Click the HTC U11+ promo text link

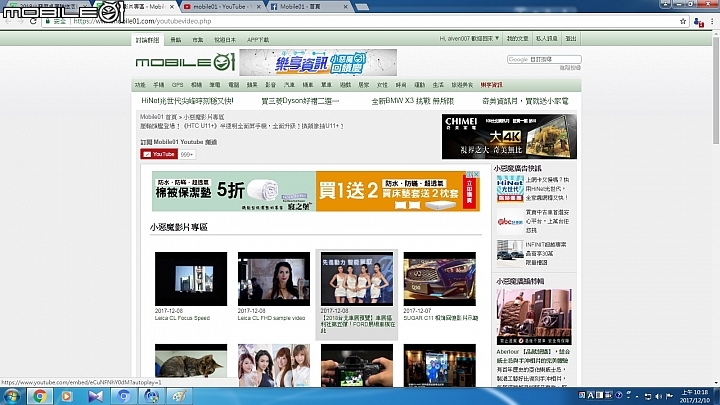click(x=242, y=126)
